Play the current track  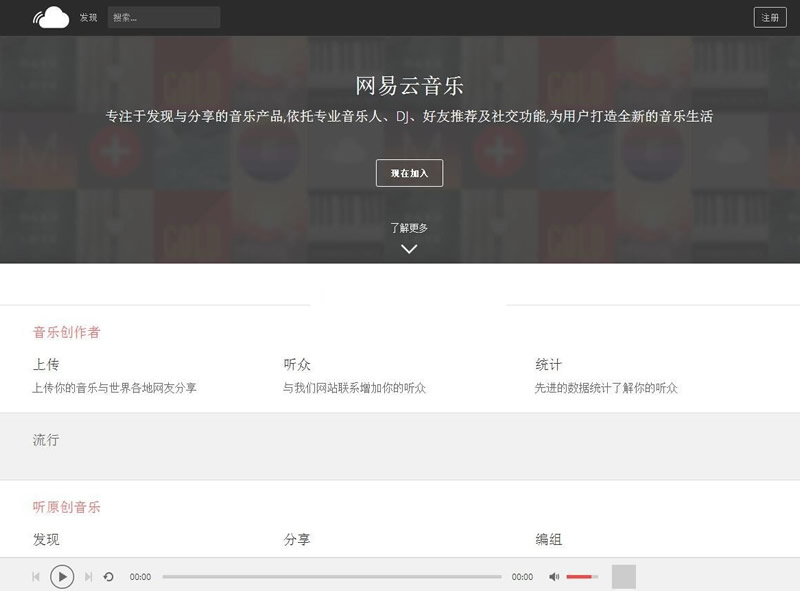62,577
